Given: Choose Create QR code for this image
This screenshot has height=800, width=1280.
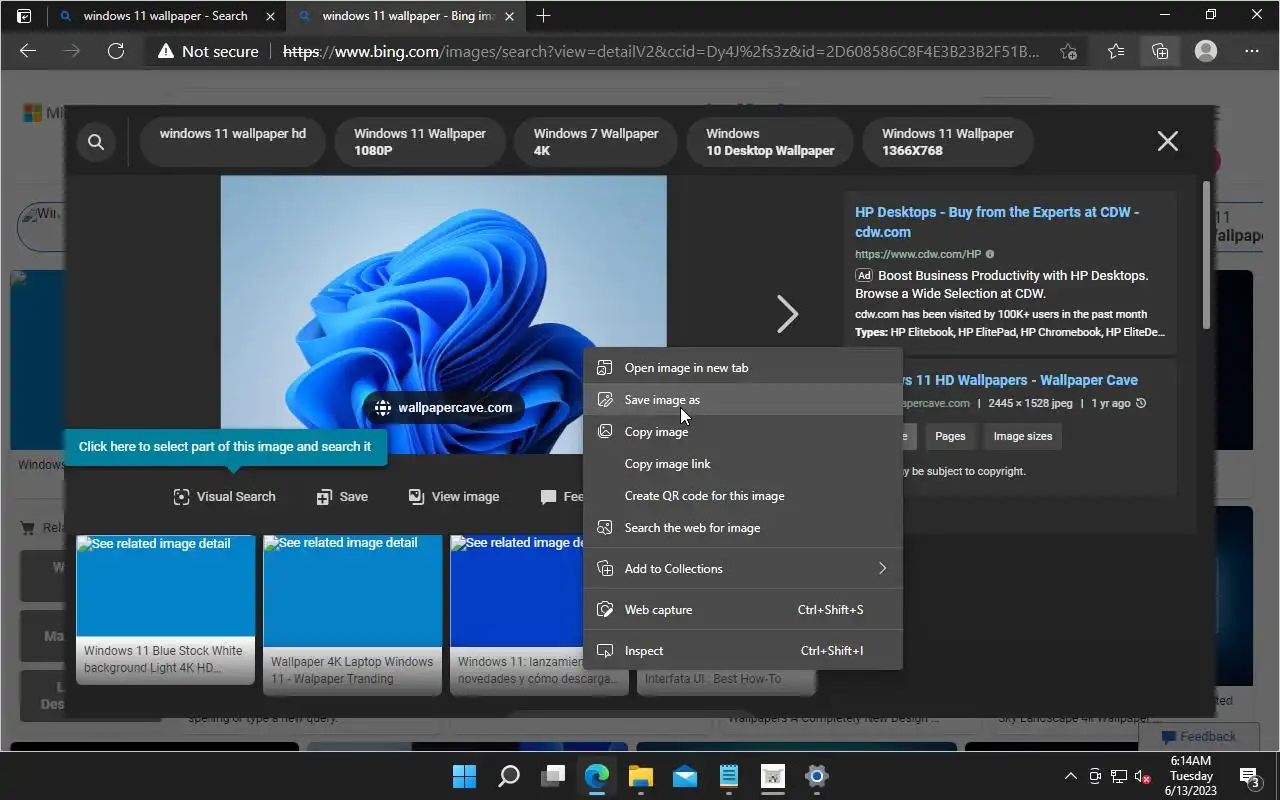Looking at the screenshot, I should click(x=742, y=496).
